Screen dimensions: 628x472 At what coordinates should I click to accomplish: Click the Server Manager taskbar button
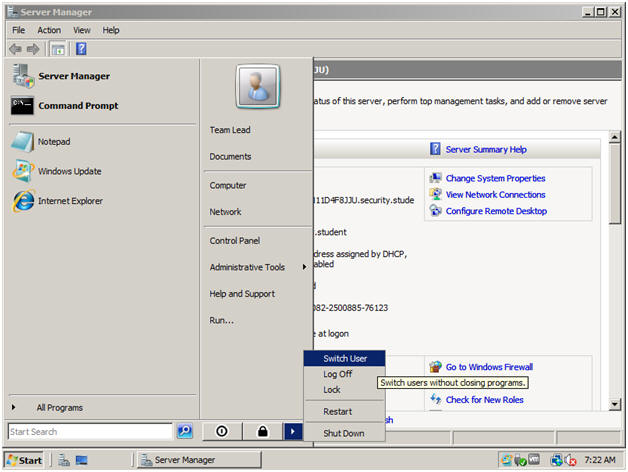point(199,460)
